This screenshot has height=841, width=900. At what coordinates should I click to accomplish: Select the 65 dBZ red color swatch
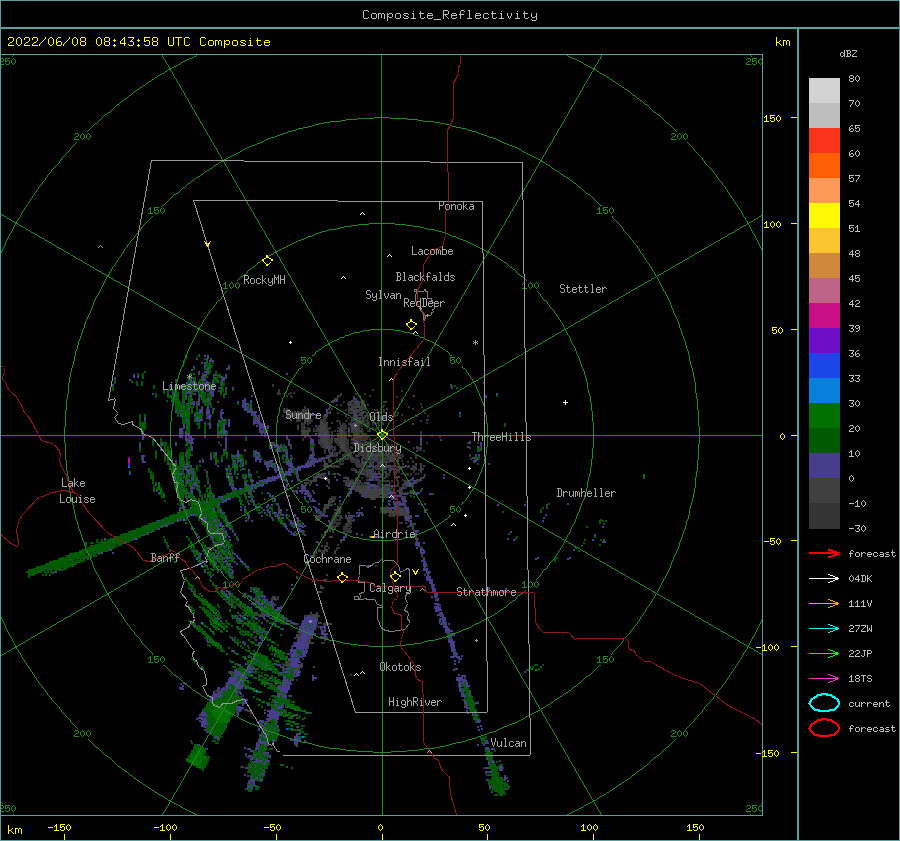pyautogui.click(x=824, y=141)
